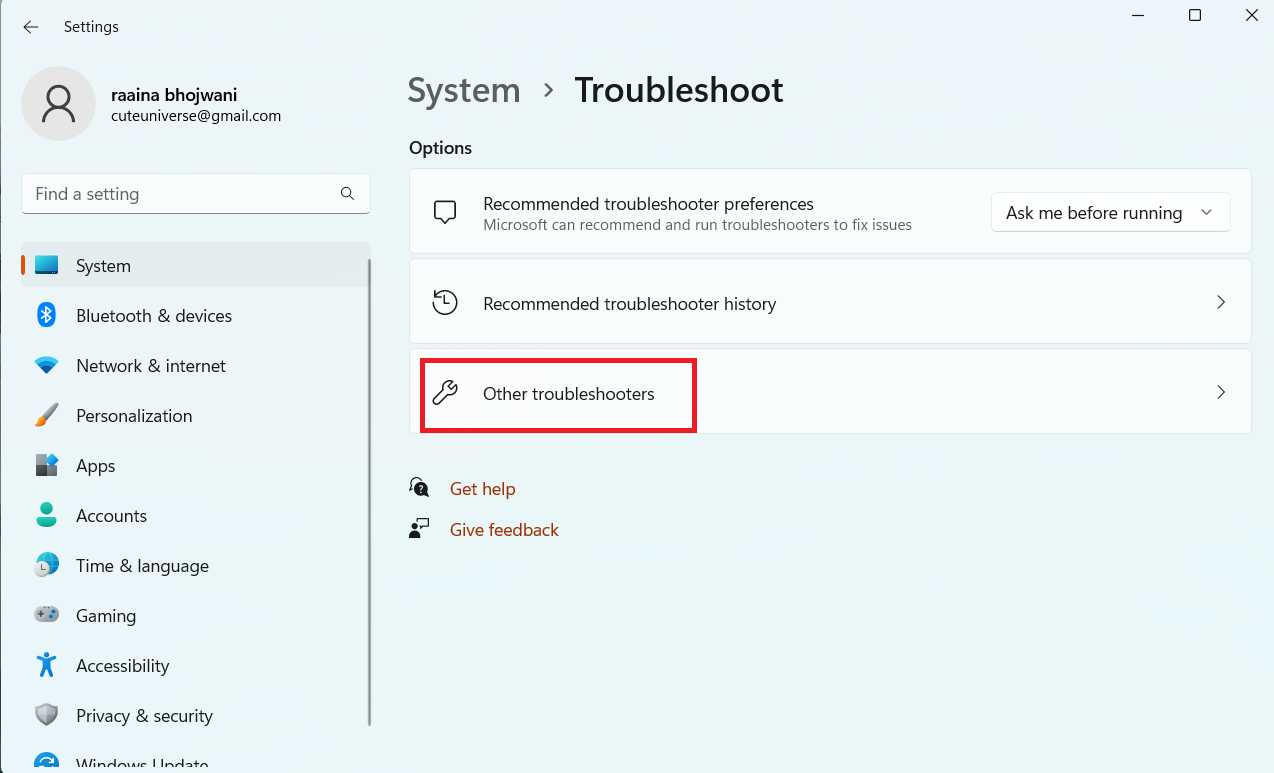Click the Privacy & security shield icon
Screen dimensions: 1274x773
46,716
